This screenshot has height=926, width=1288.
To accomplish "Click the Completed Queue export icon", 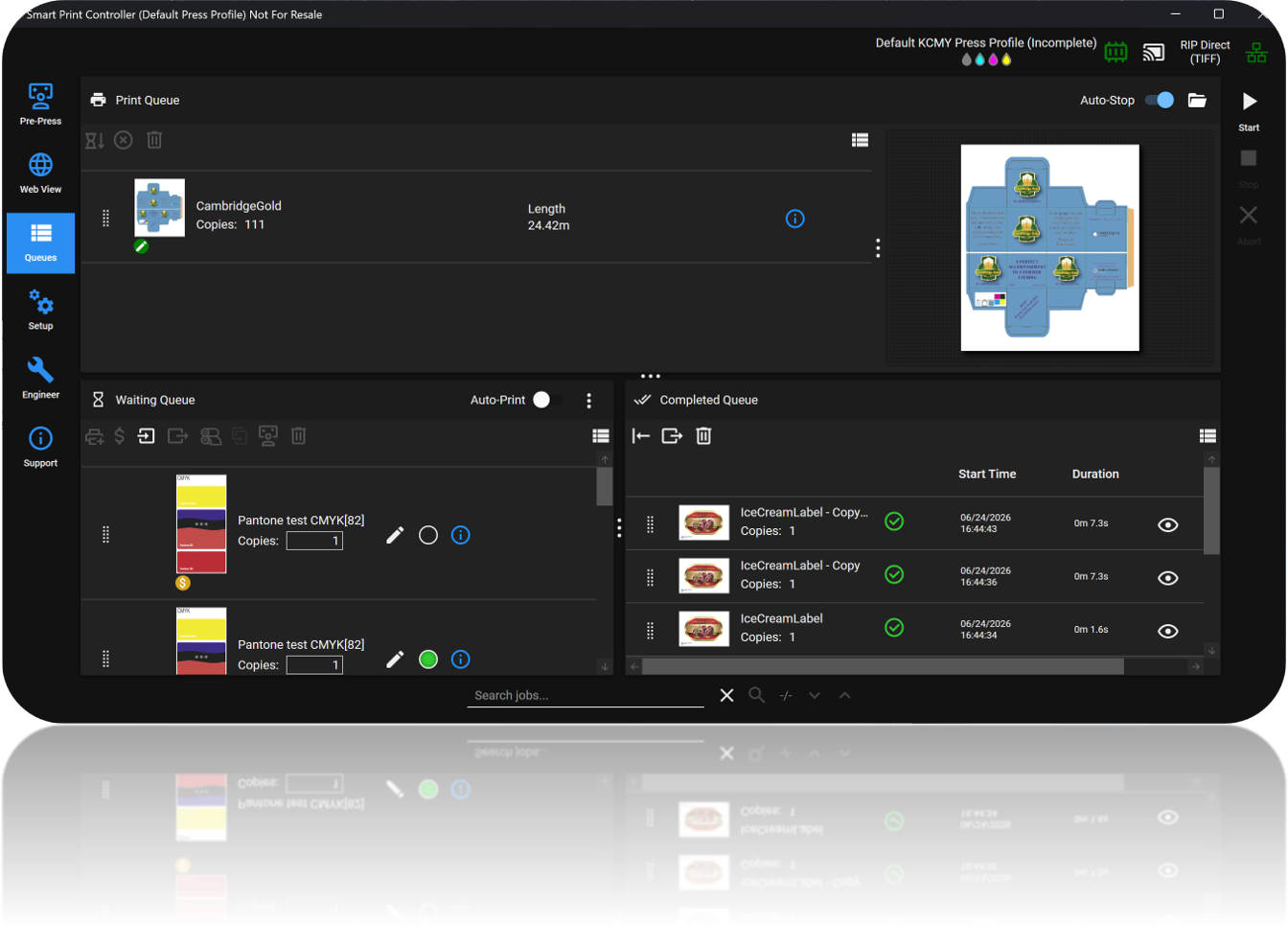I will pyautogui.click(x=672, y=436).
